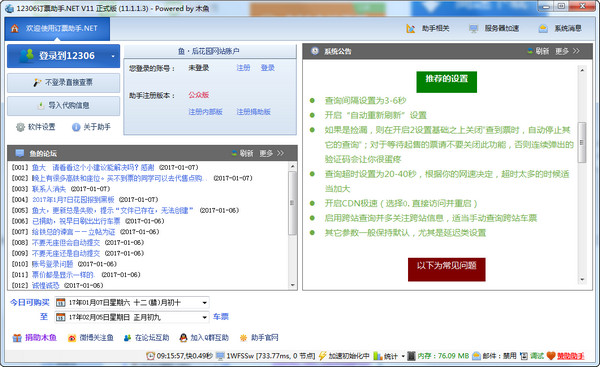Click the 加入Q群互助 penguin icon

[x=183, y=338]
